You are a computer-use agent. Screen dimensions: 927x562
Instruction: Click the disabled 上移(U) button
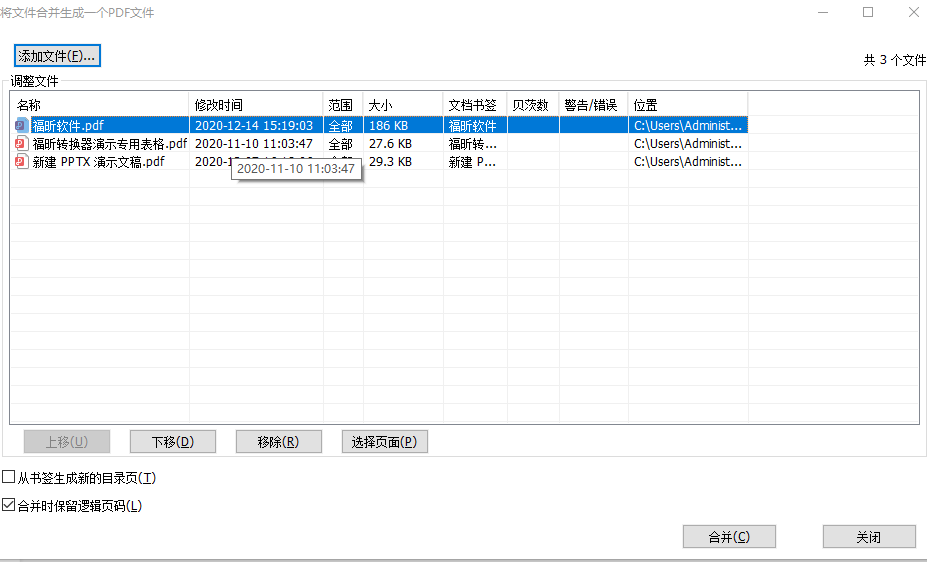tap(67, 441)
